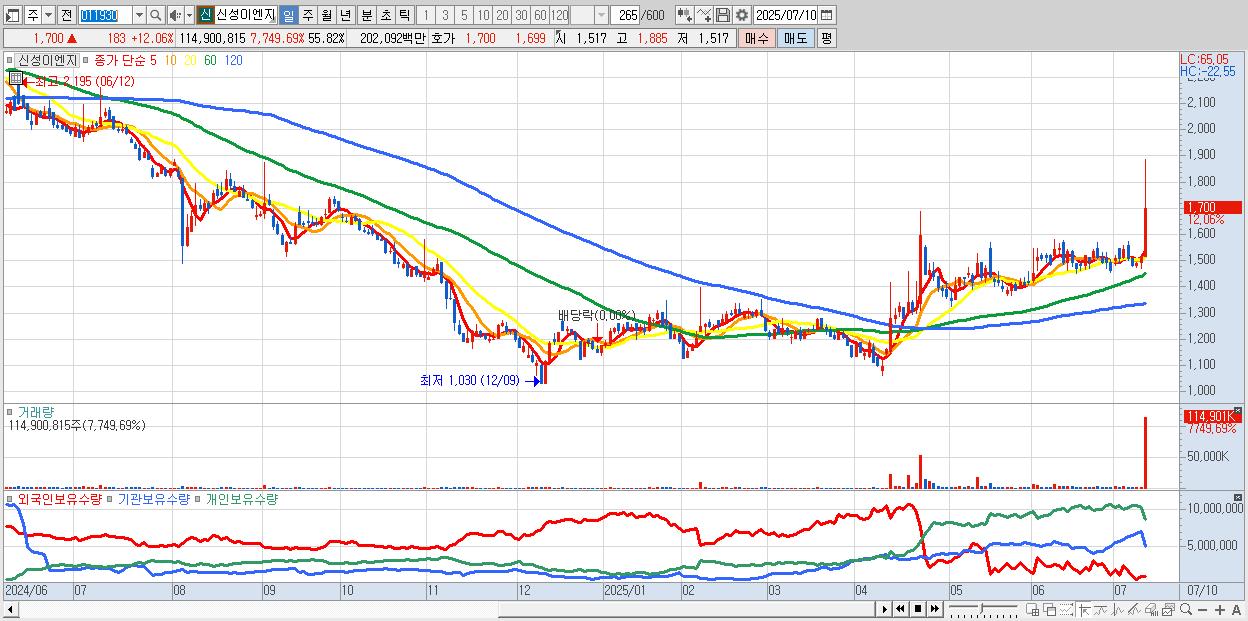
Task: Click the 신성이엔지 stock name field
Action: 245,15
